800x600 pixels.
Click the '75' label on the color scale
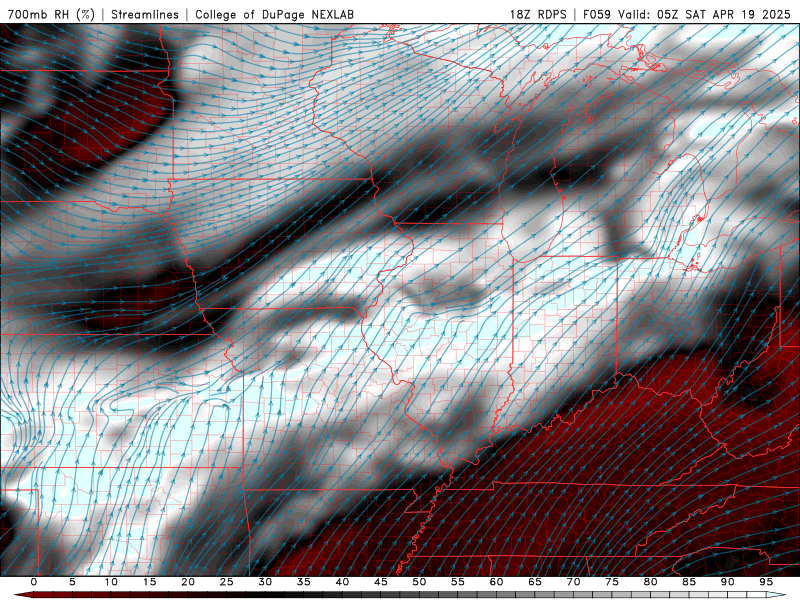point(612,582)
